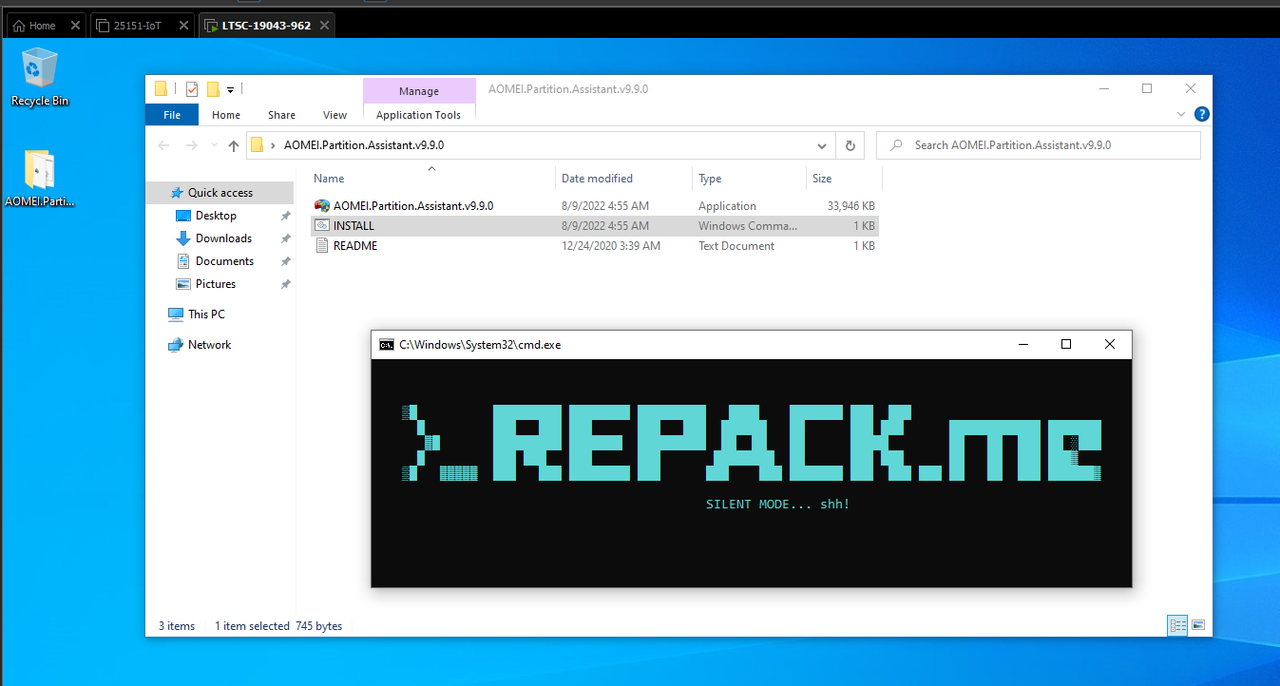Close the LTSC-19043-962 VM tab

pyautogui.click(x=324, y=26)
